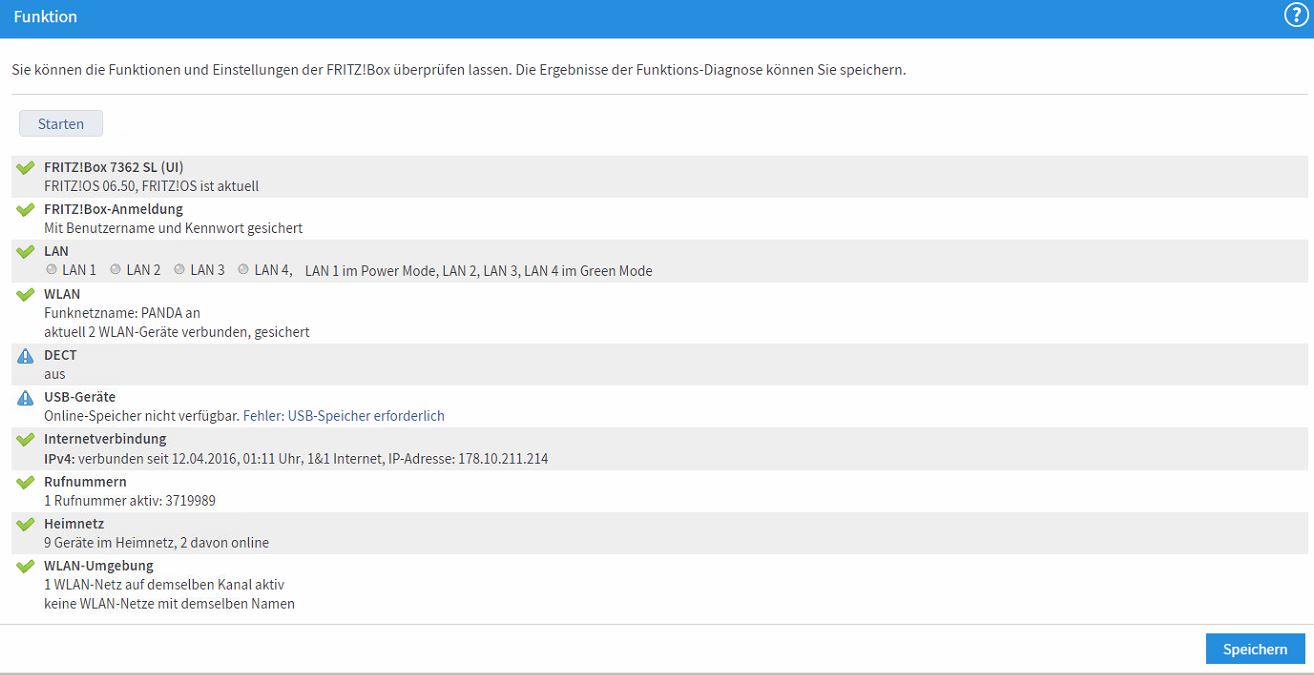Click the 'aus' status under DECT
Screen dimensions: 1314x675
point(55,374)
